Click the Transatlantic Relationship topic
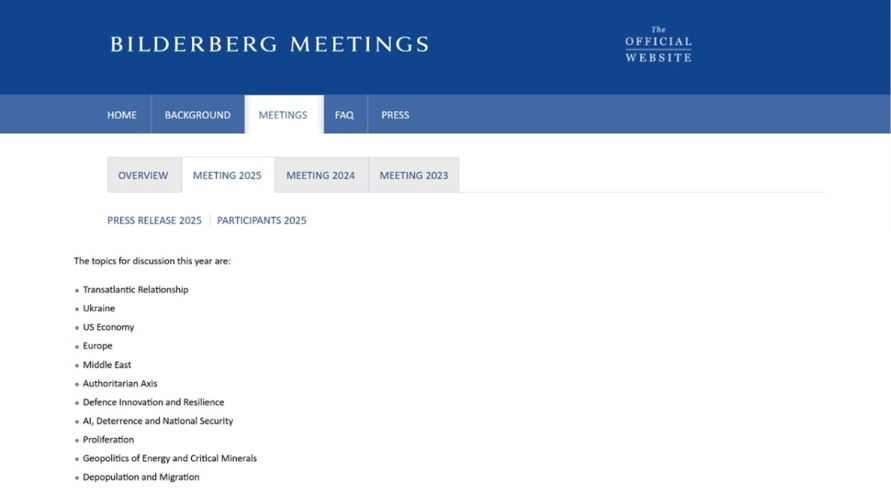The width and height of the screenshot is (891, 494). pos(135,290)
